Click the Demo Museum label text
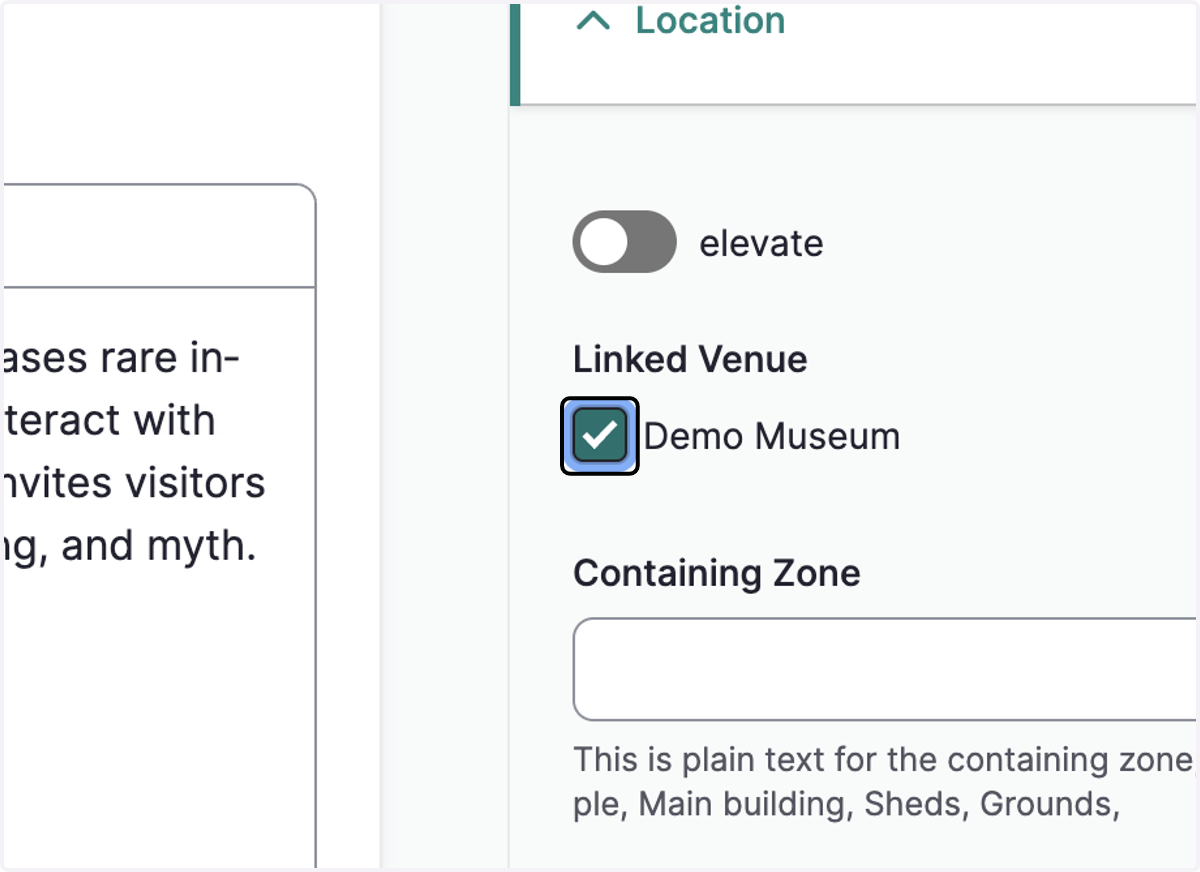The width and height of the screenshot is (1200, 872). [772, 436]
